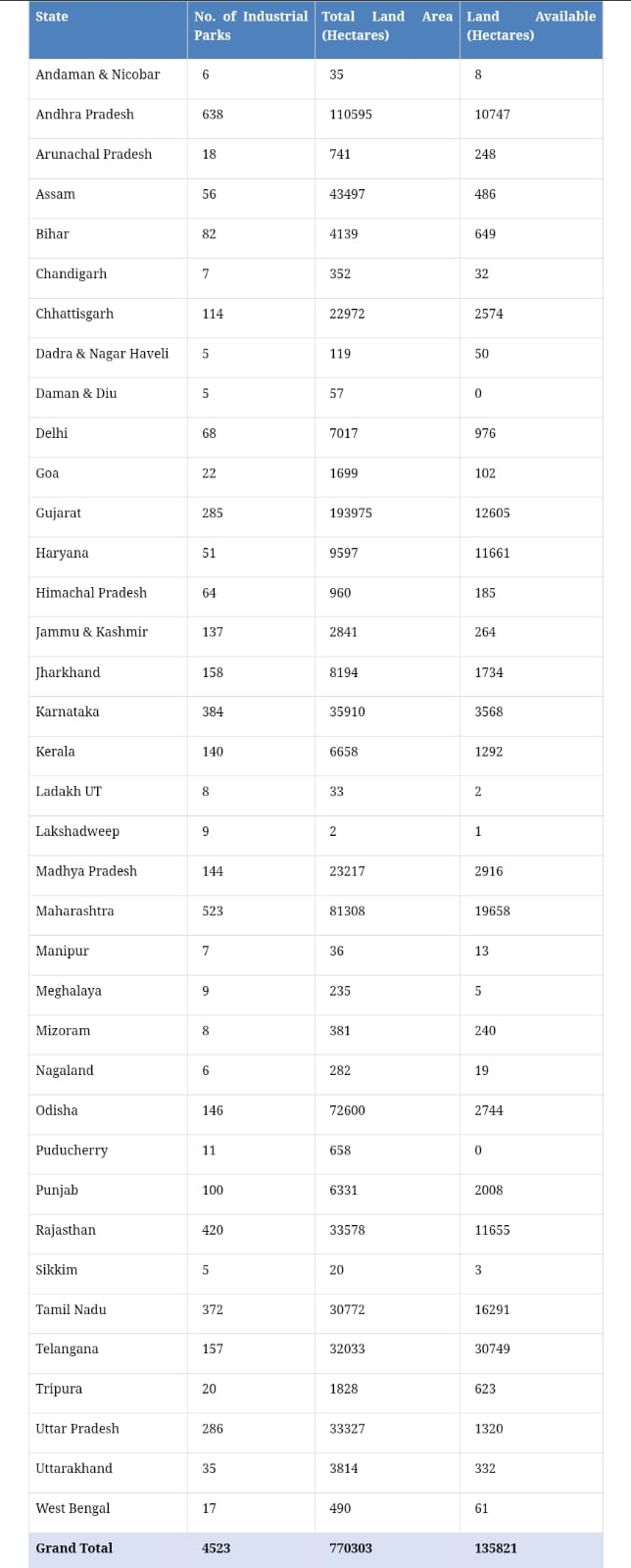Select Telangana's available land value 30749

tap(492, 1349)
